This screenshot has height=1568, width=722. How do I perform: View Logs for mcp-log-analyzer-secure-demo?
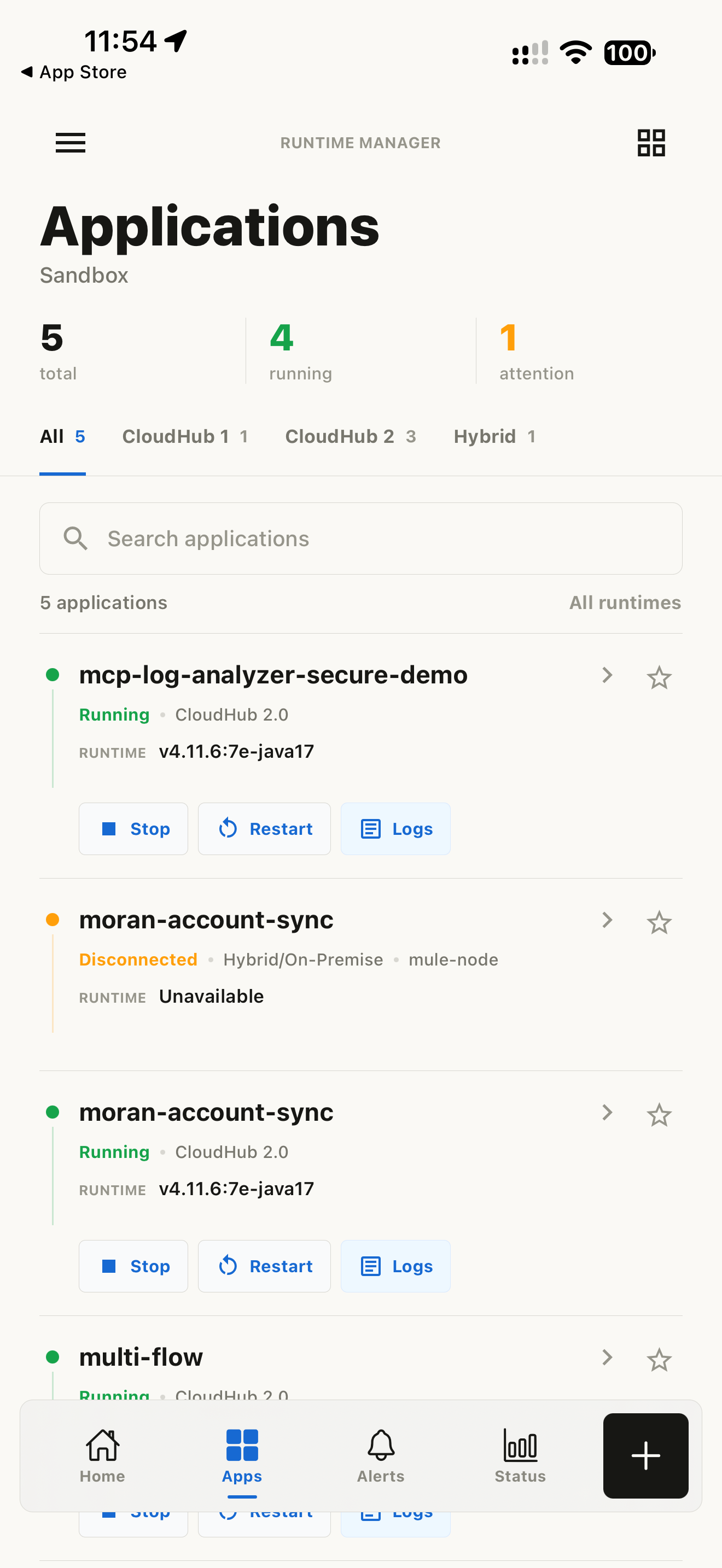[x=395, y=829]
